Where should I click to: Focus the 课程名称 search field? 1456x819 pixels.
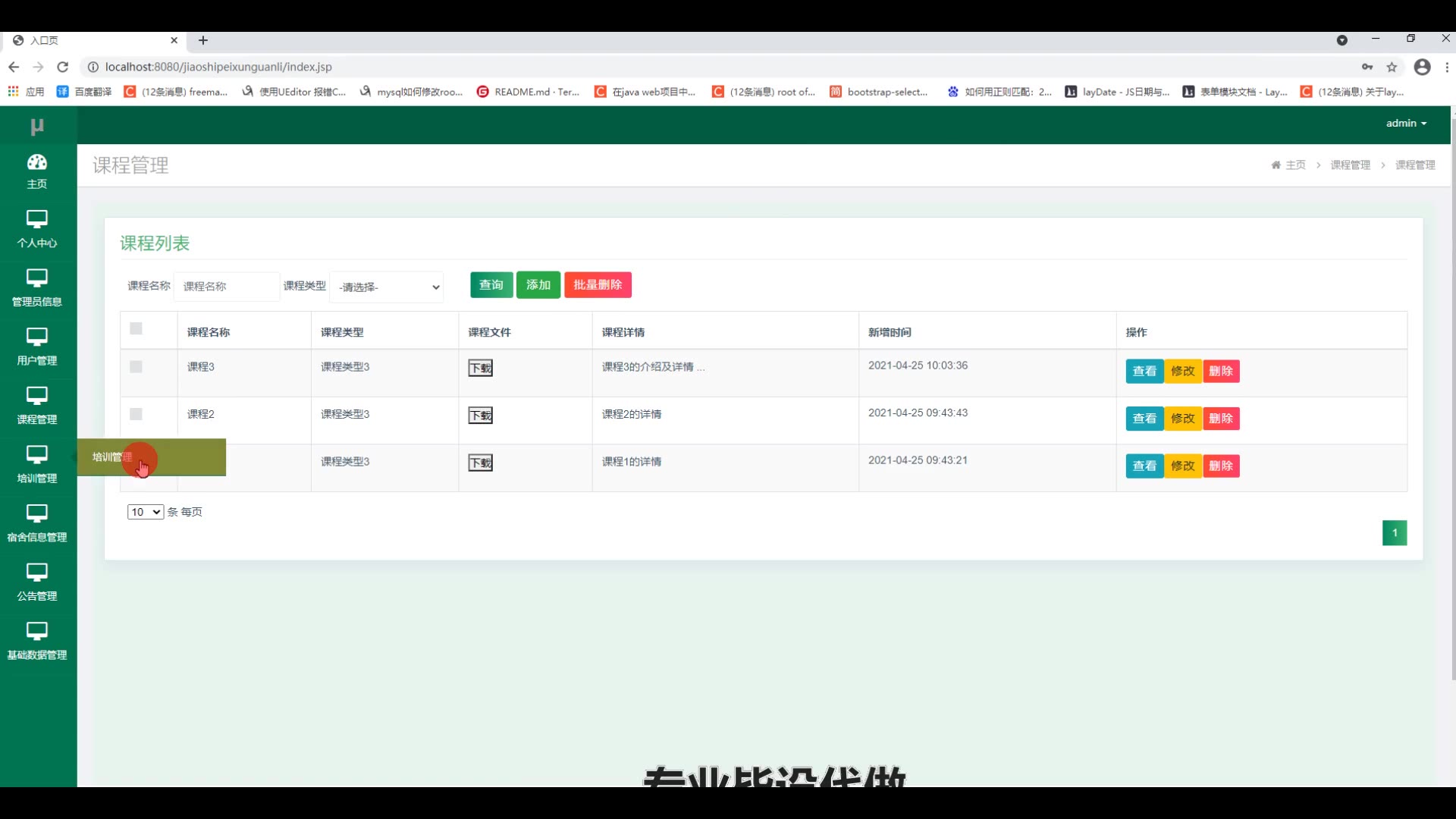(227, 287)
